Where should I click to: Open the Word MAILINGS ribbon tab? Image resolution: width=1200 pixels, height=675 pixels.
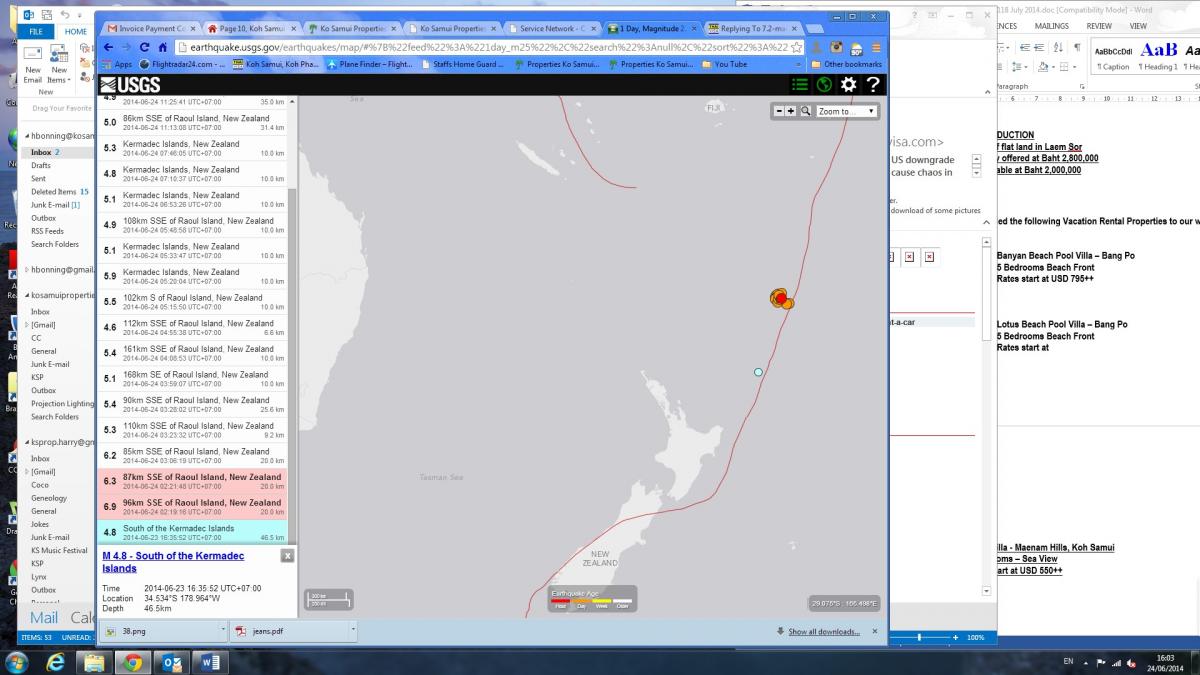coord(1051,26)
